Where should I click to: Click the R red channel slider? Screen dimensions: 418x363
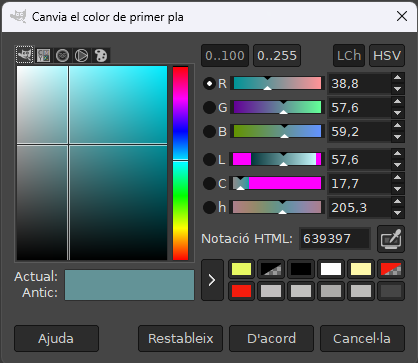[x=277, y=83]
